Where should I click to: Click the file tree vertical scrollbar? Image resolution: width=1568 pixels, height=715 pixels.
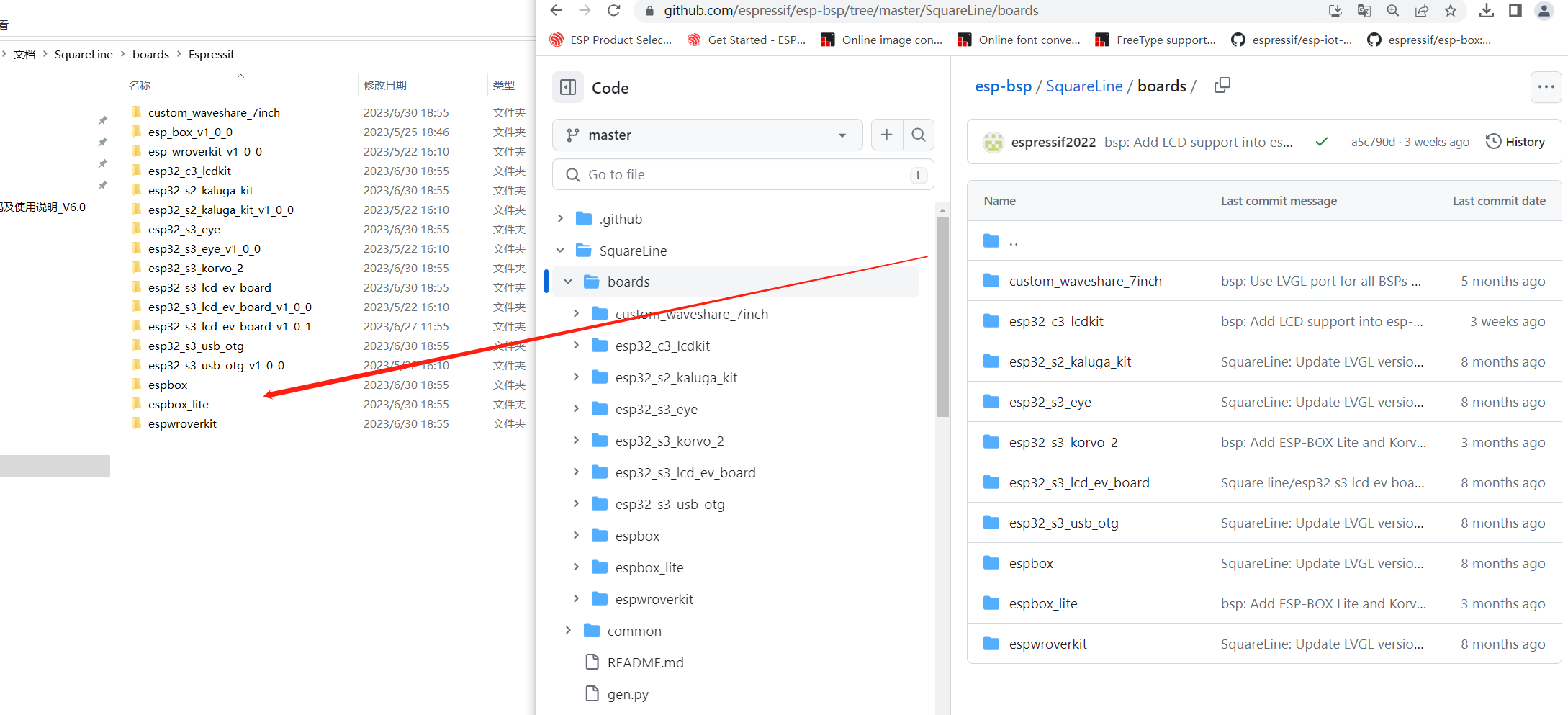(942, 317)
